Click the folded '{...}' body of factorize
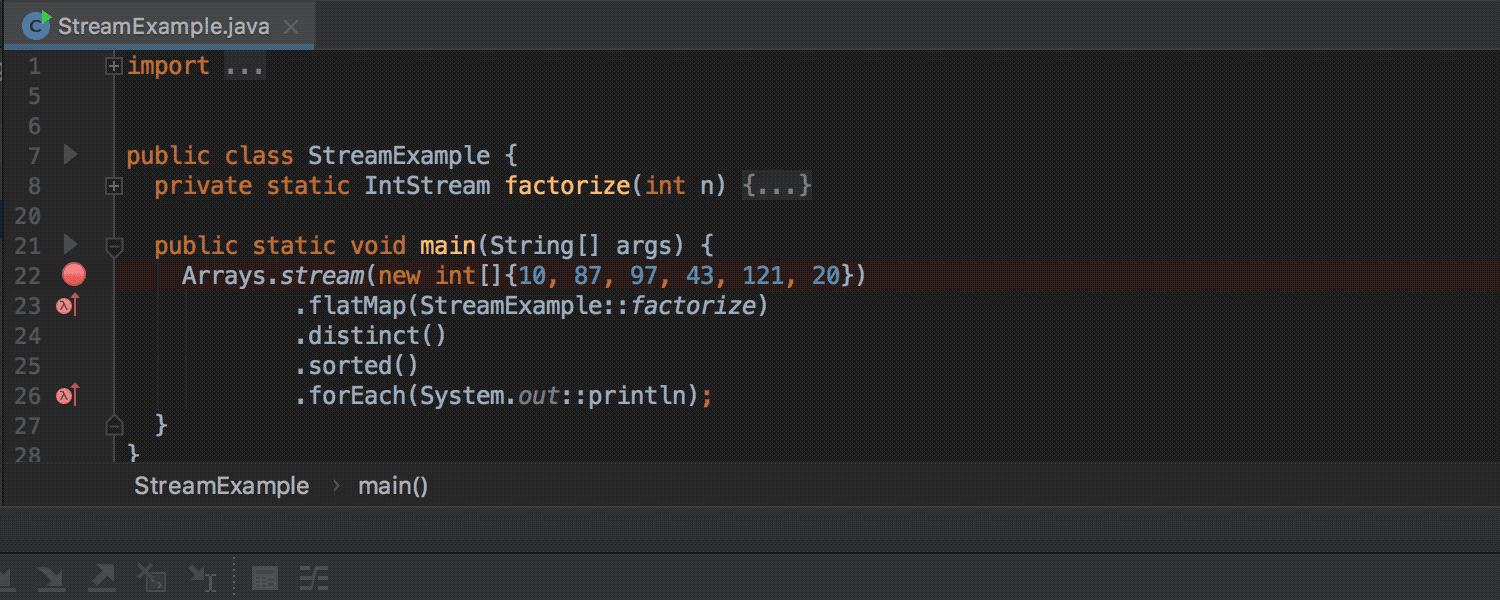 (x=776, y=186)
